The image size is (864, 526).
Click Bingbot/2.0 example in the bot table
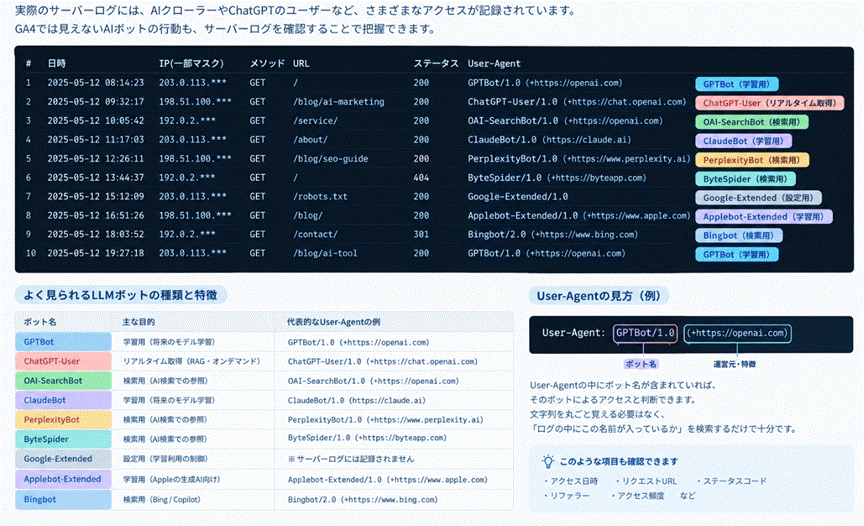click(x=363, y=500)
